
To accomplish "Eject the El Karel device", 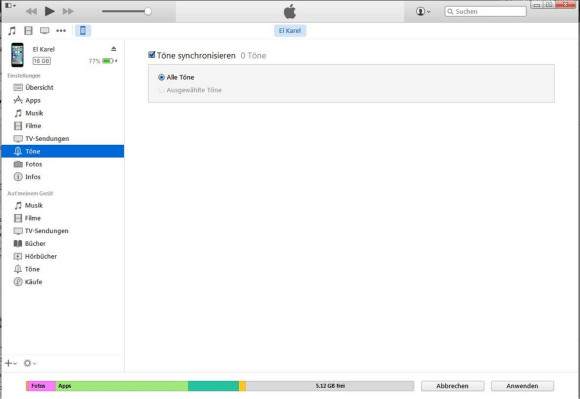I will click(114, 49).
